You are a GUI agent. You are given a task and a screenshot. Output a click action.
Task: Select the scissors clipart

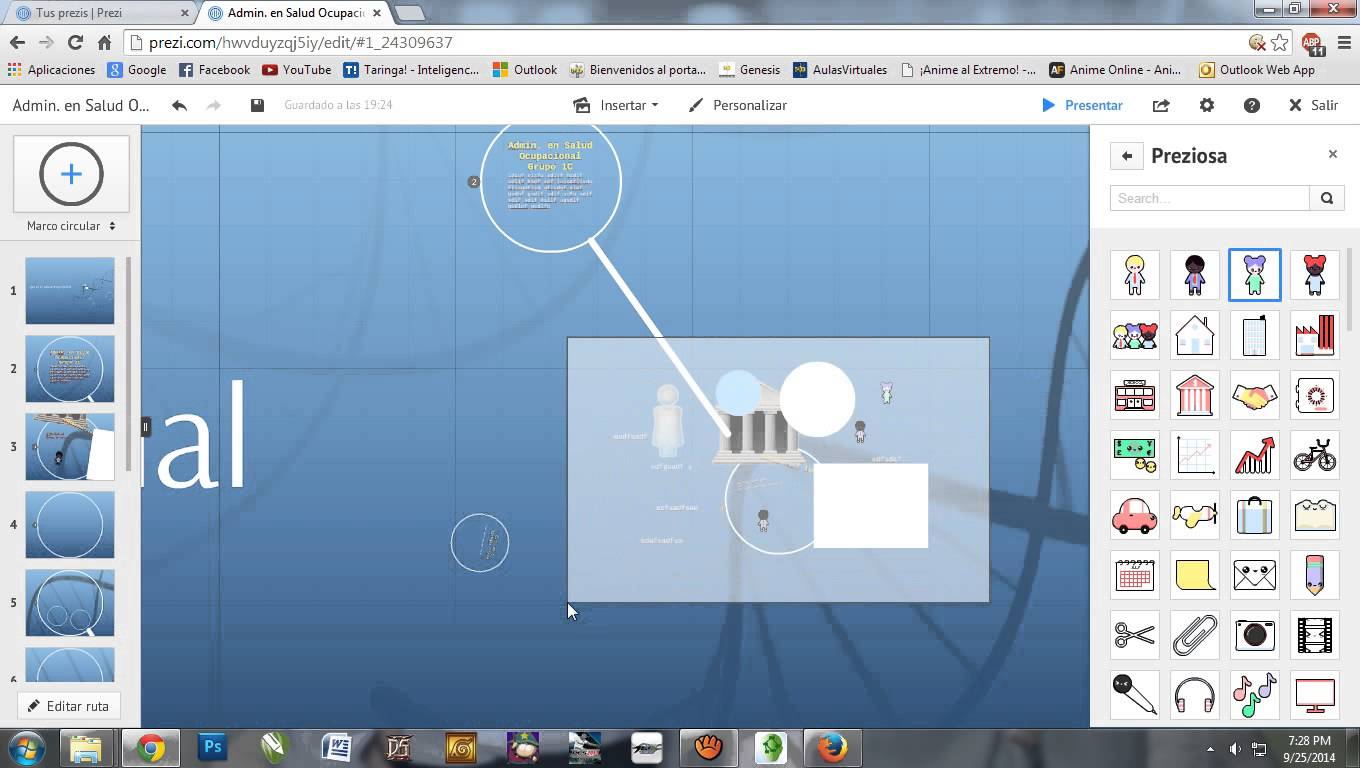1134,635
